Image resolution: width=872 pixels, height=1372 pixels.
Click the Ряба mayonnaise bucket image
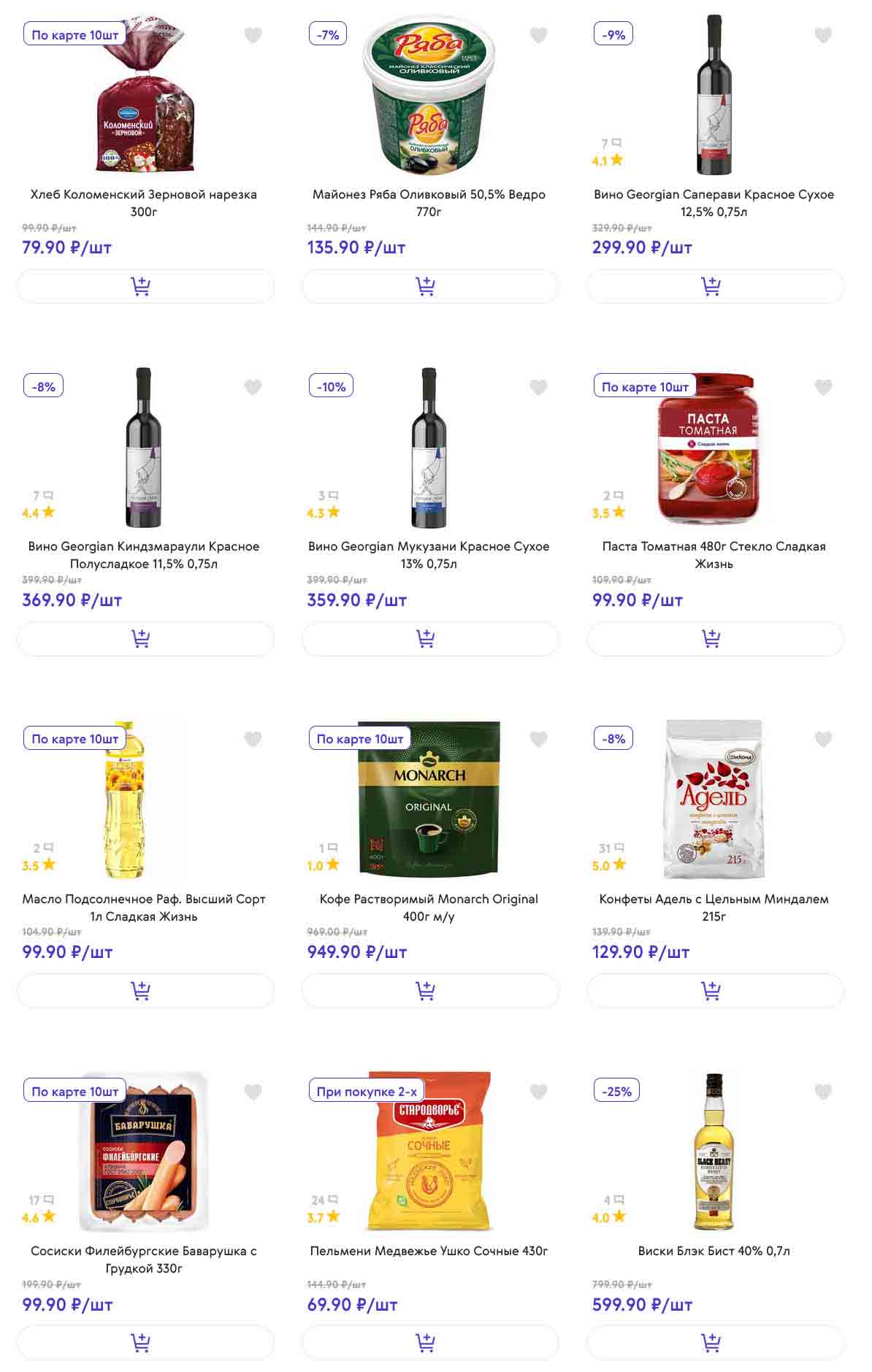[429, 95]
